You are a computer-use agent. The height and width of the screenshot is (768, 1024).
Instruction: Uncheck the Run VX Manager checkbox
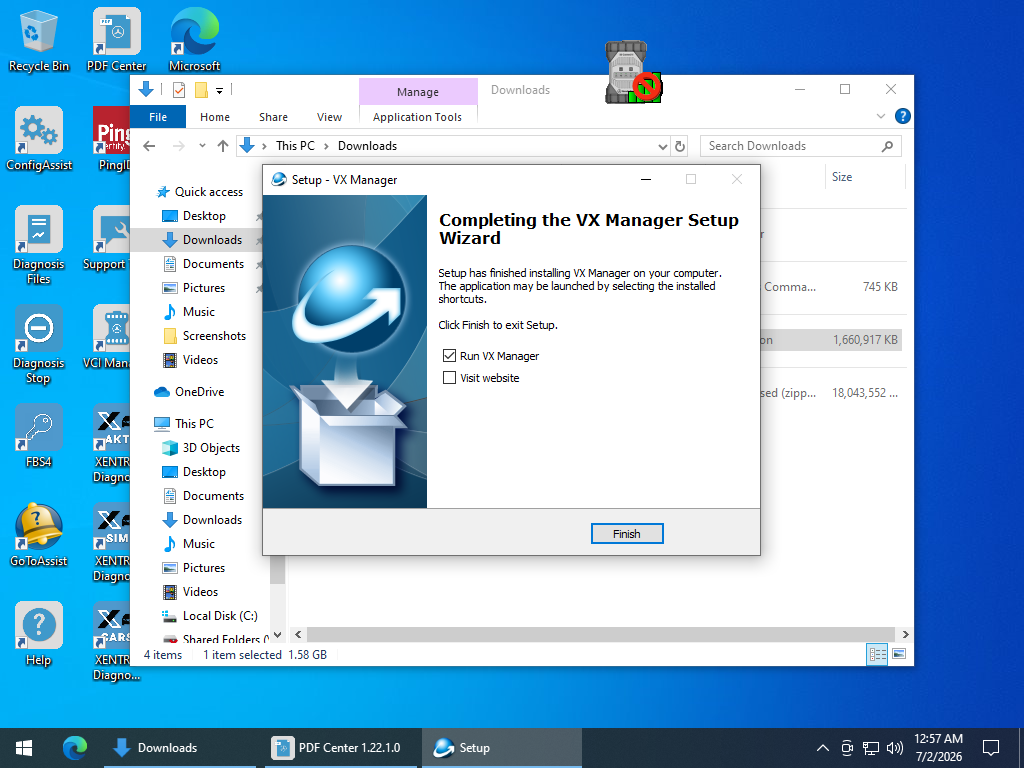(x=449, y=355)
